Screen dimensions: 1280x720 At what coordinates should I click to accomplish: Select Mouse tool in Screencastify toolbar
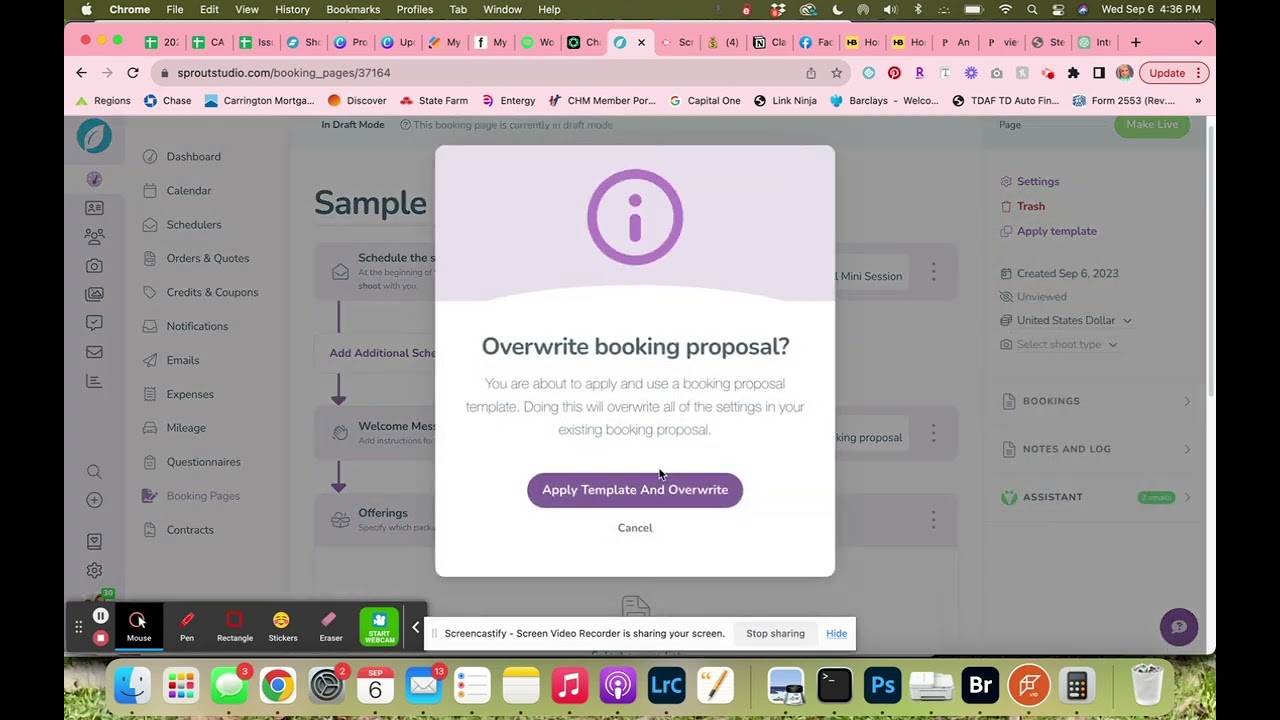point(139,627)
